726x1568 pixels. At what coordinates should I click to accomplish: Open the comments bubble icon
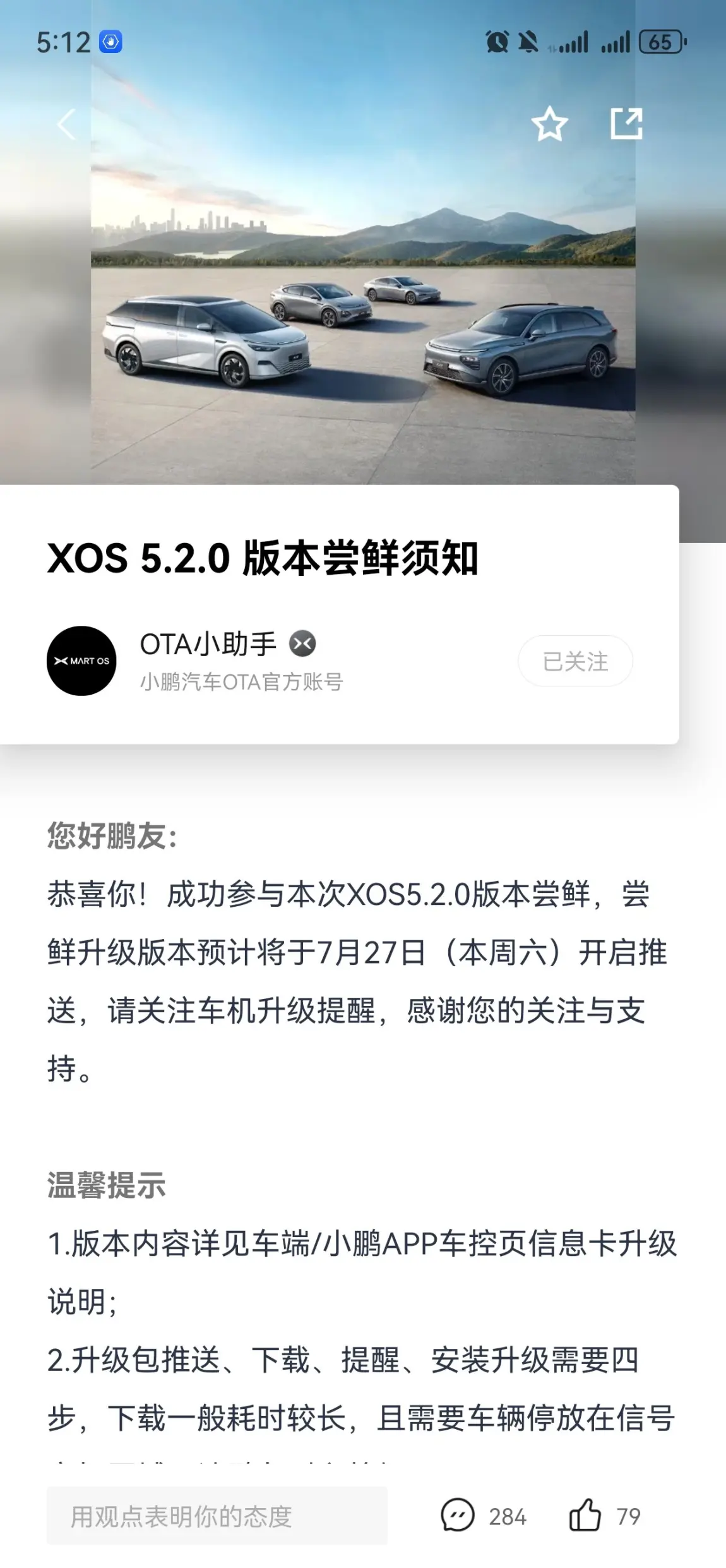(x=458, y=1516)
